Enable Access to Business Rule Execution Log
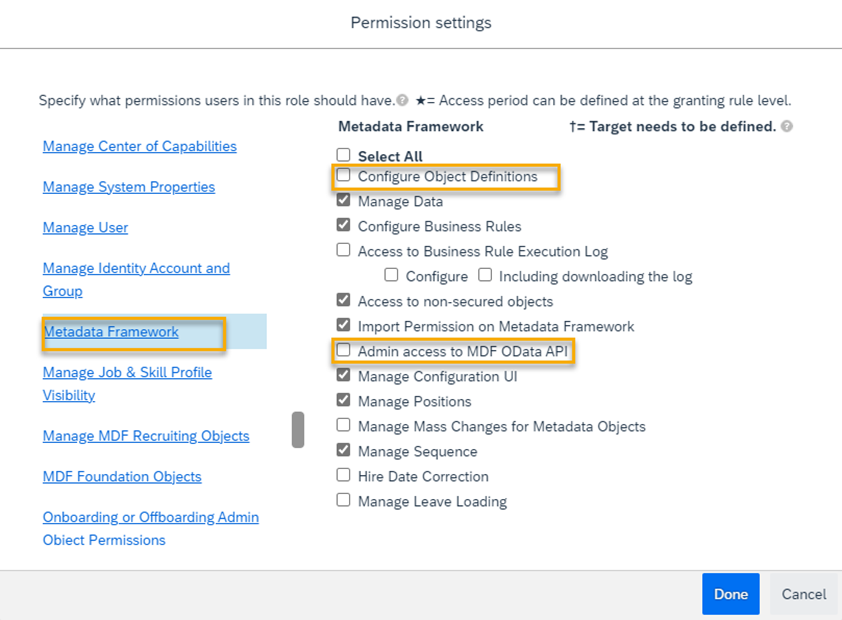The image size is (842, 620). click(343, 250)
